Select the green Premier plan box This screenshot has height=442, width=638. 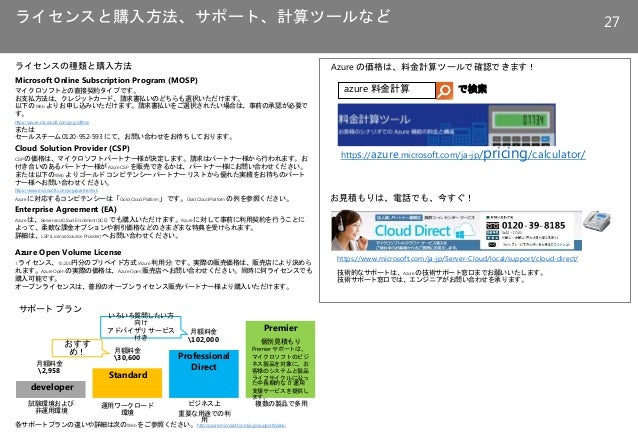tap(280, 359)
